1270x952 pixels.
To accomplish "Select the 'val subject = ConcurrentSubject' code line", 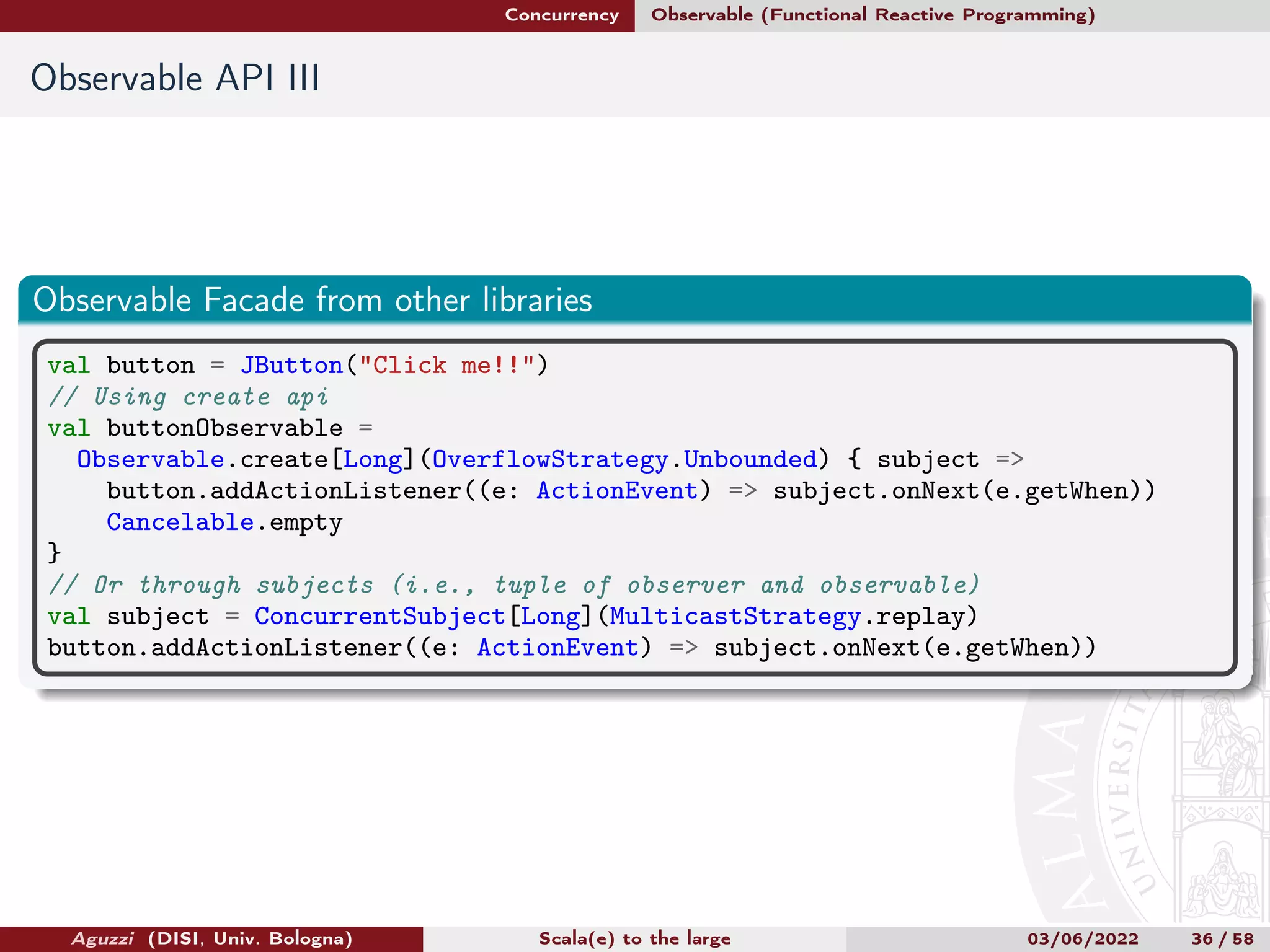I will (x=512, y=616).
